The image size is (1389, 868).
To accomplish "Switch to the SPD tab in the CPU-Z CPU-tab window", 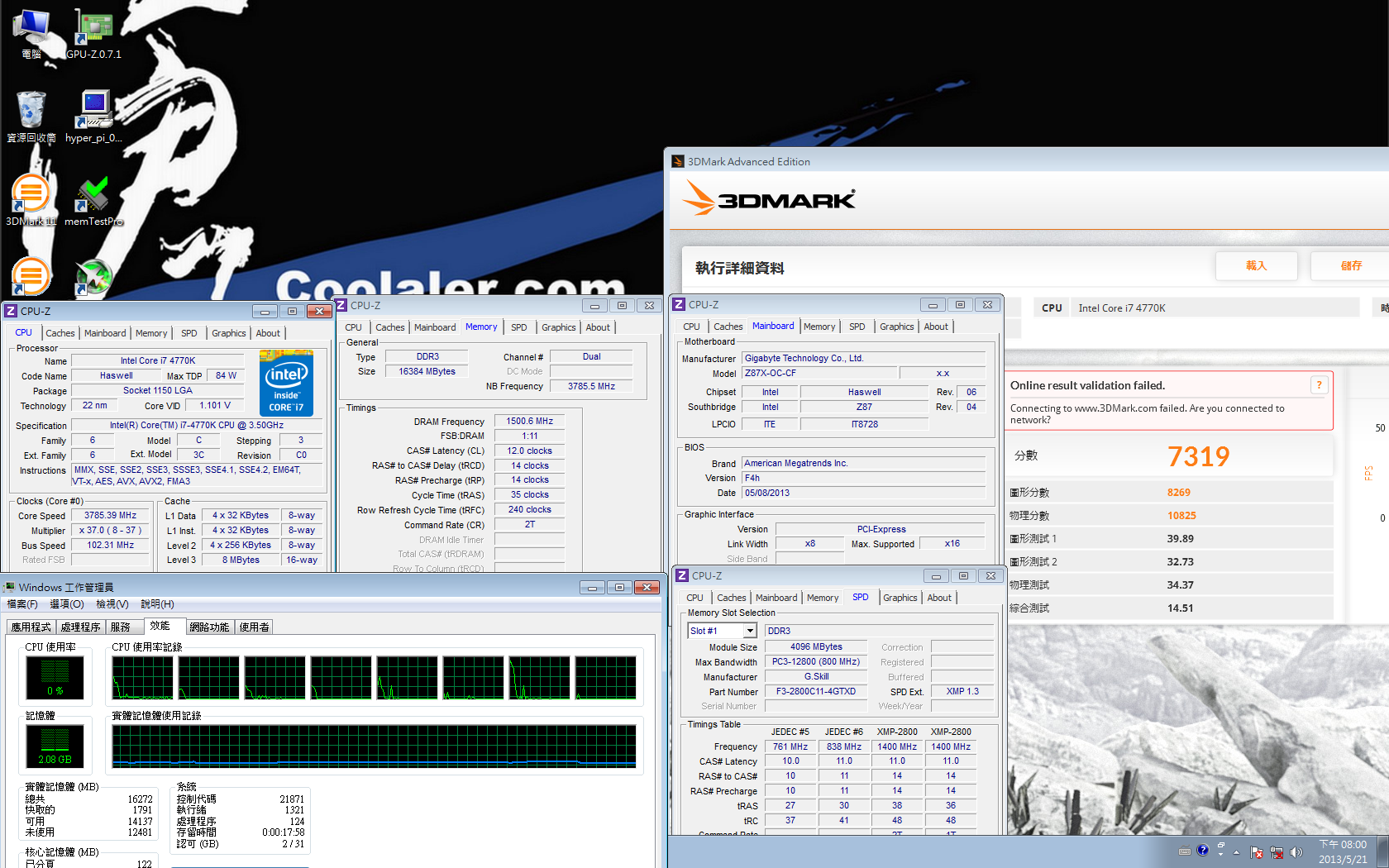I will (189, 333).
